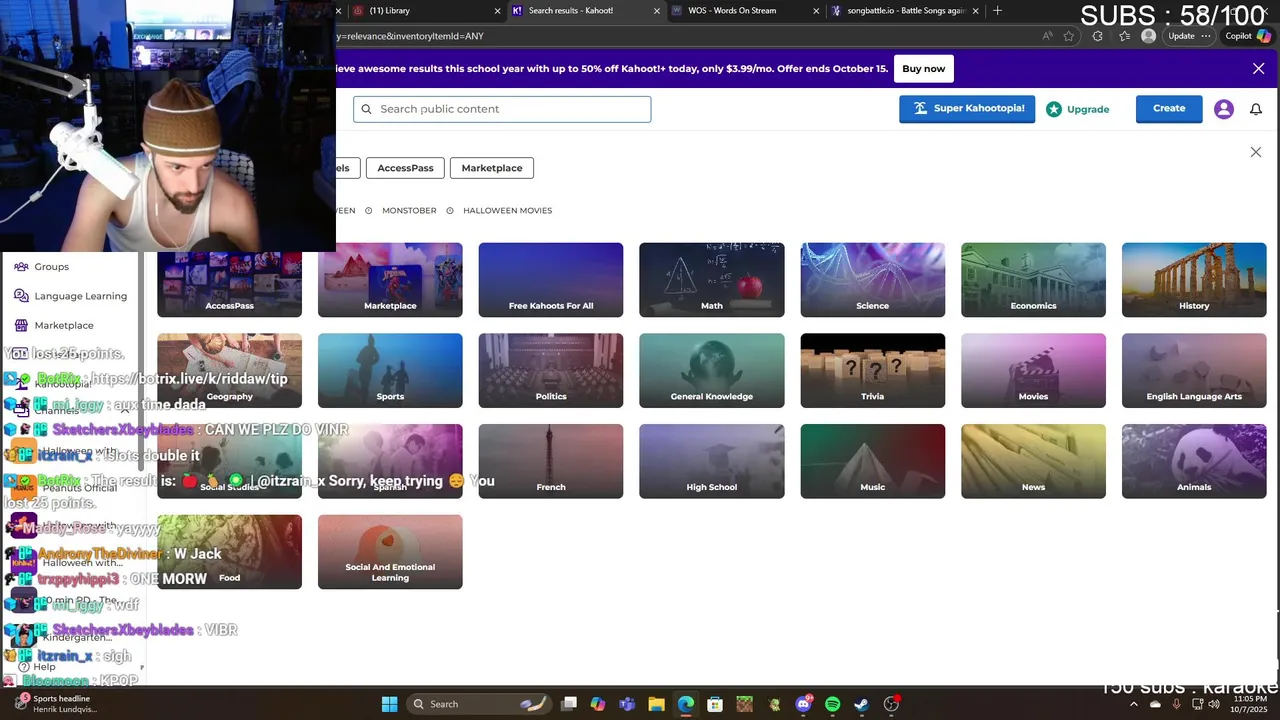Open the News category tile

tap(1033, 461)
